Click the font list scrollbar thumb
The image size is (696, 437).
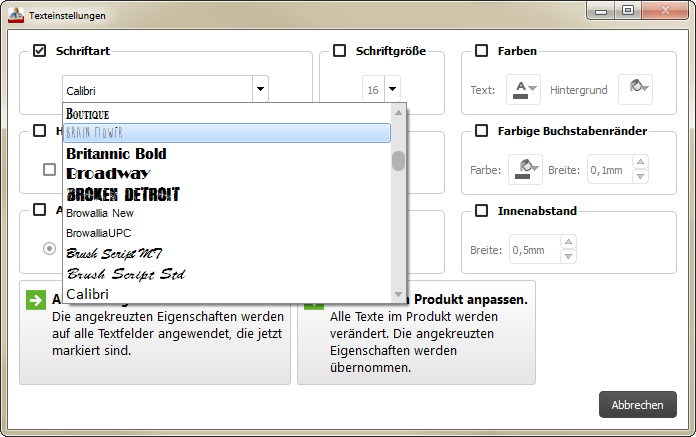[399, 161]
